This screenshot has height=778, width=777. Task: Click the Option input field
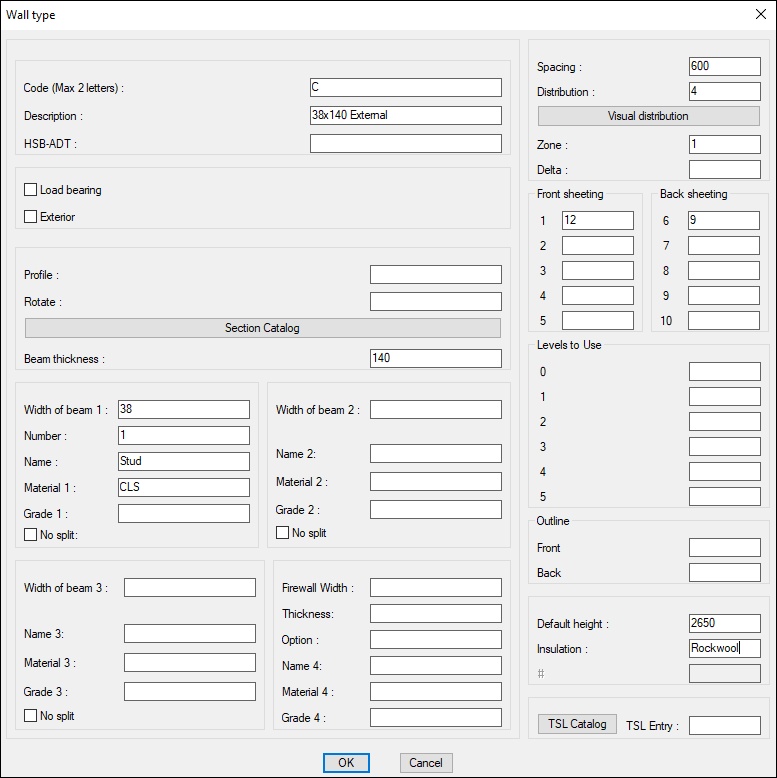(x=436, y=640)
